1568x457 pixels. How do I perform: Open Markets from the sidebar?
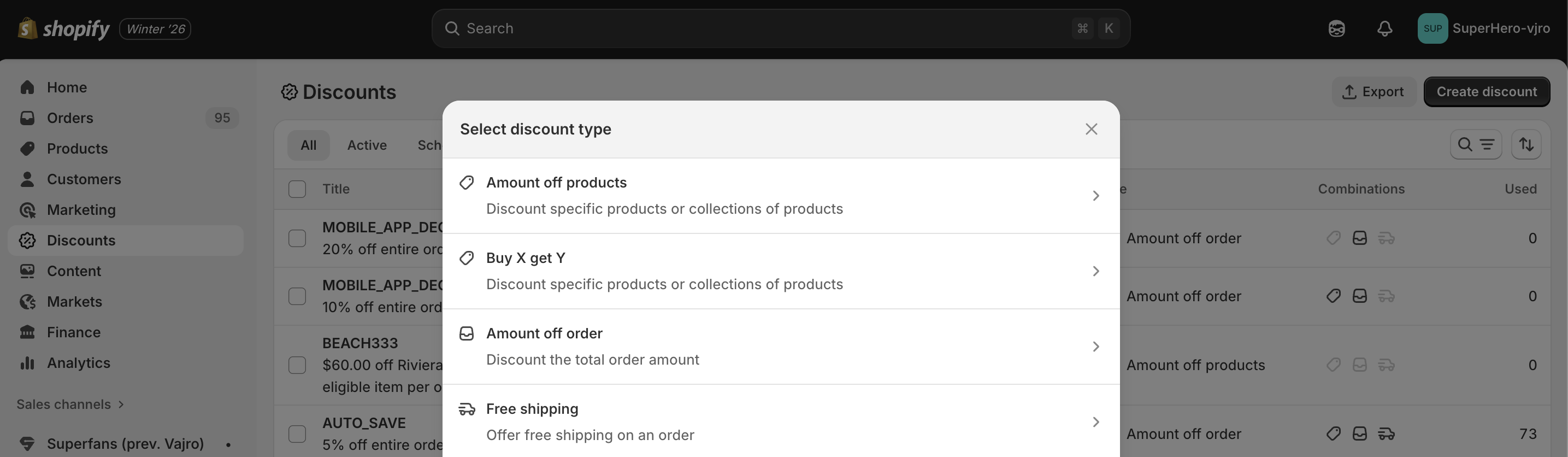click(x=74, y=302)
